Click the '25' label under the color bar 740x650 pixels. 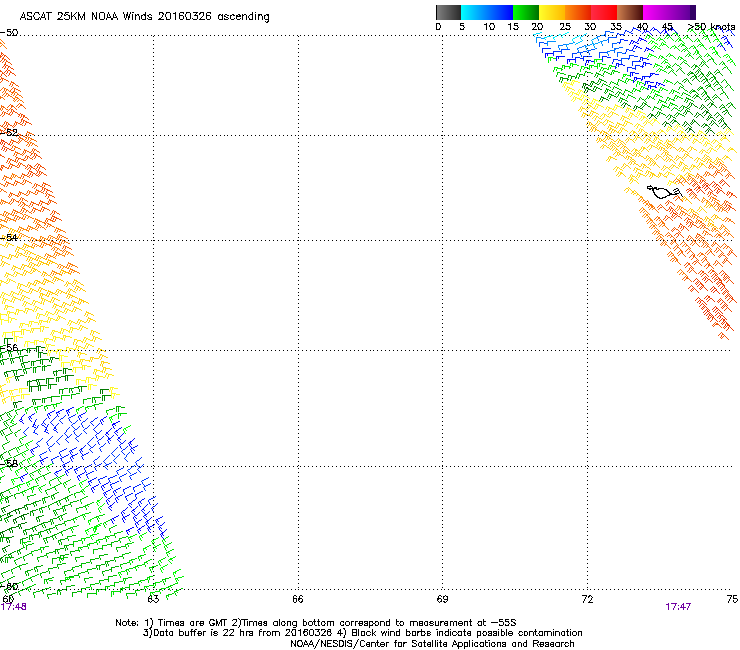click(565, 27)
